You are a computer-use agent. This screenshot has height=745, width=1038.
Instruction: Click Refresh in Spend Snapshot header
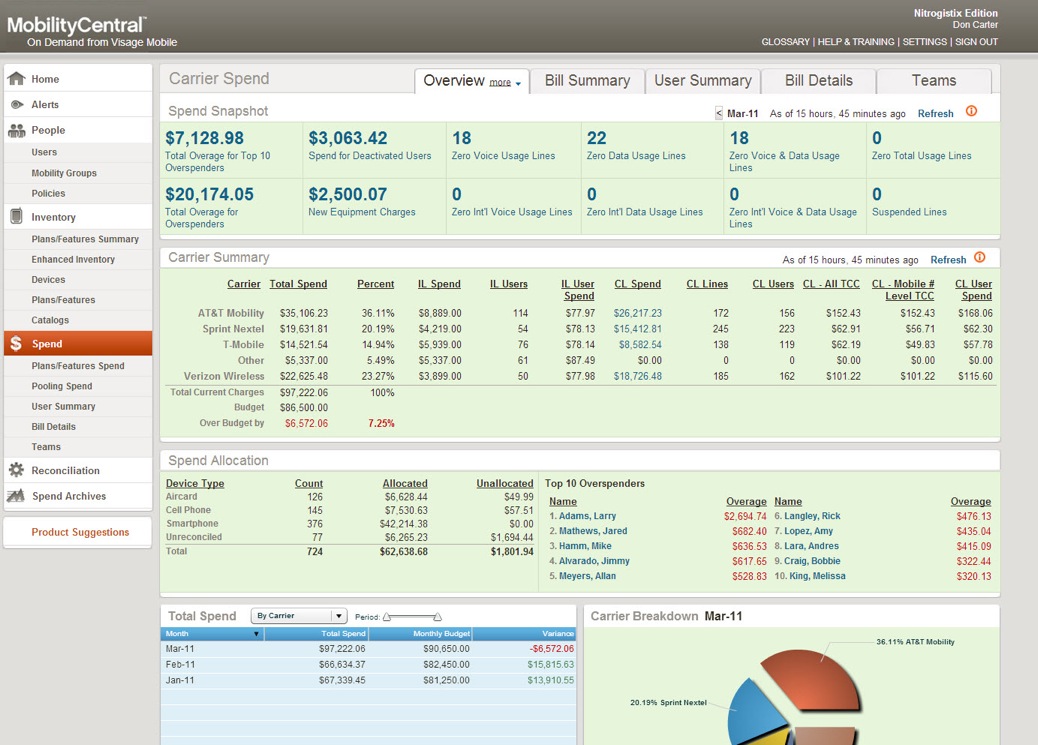tap(935, 114)
